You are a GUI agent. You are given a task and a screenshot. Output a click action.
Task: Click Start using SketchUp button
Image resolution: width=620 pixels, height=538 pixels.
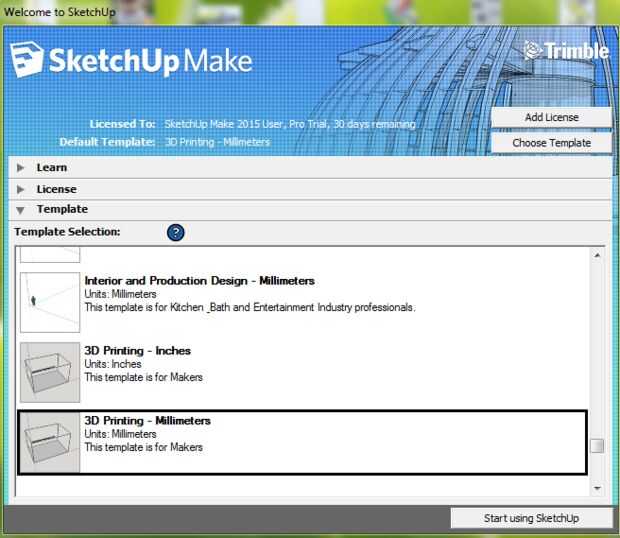(x=531, y=518)
